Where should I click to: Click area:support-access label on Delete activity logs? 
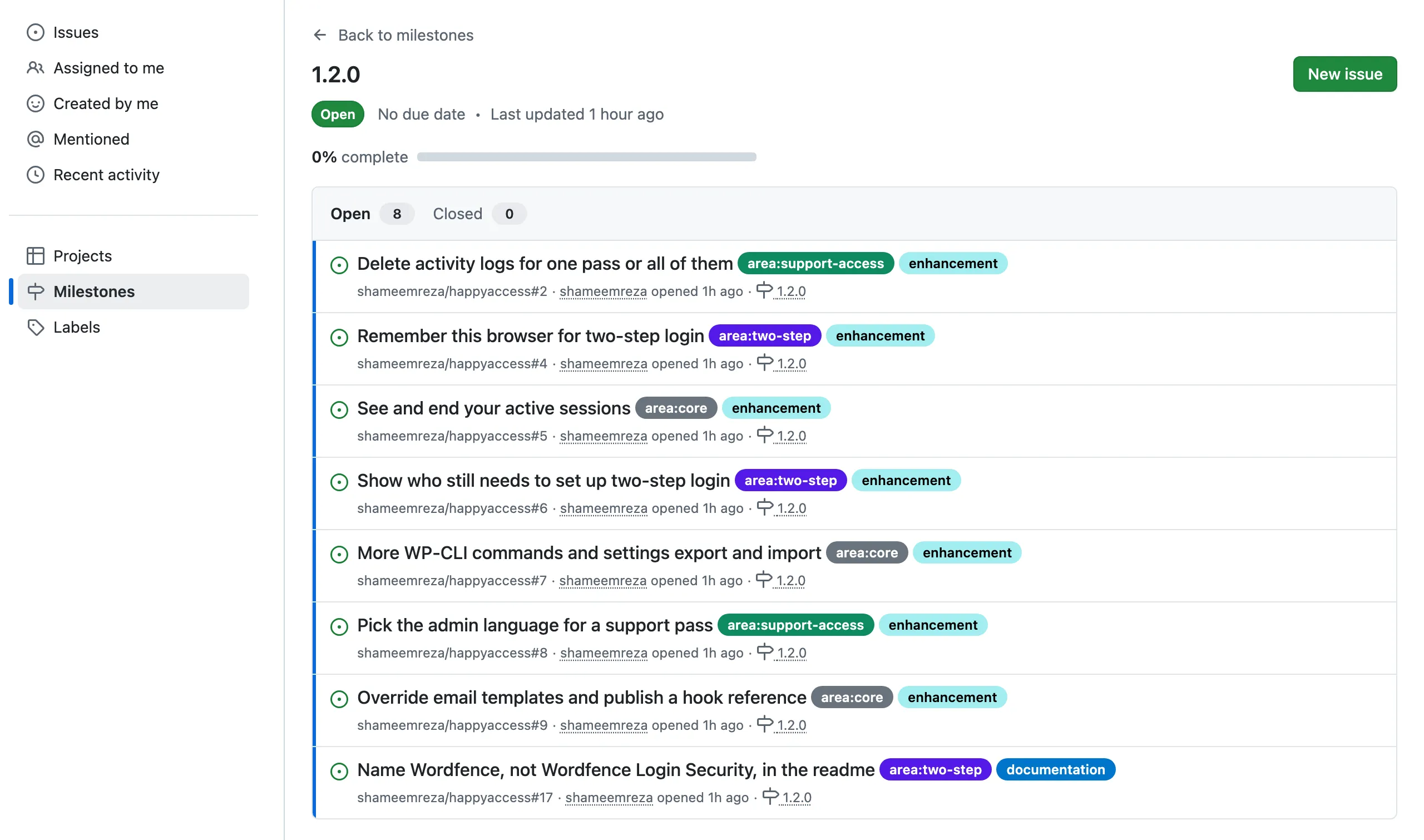(815, 263)
